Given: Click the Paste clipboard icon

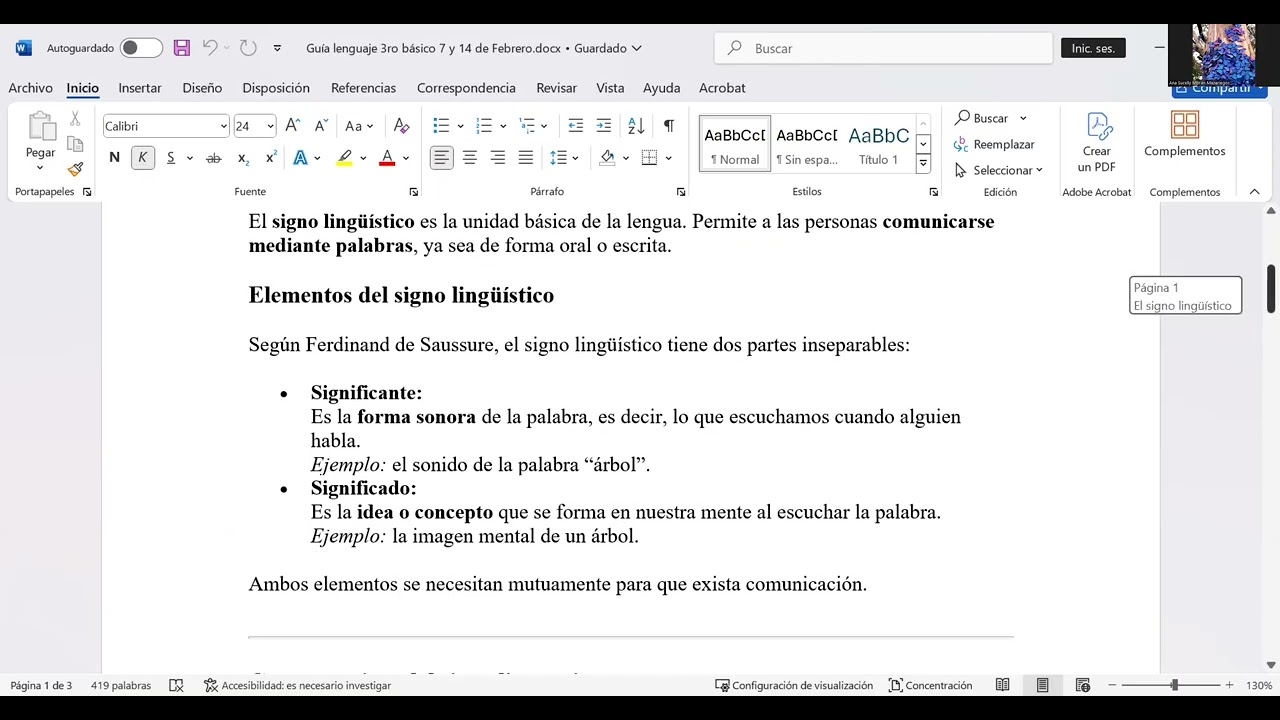Looking at the screenshot, I should 41,126.
